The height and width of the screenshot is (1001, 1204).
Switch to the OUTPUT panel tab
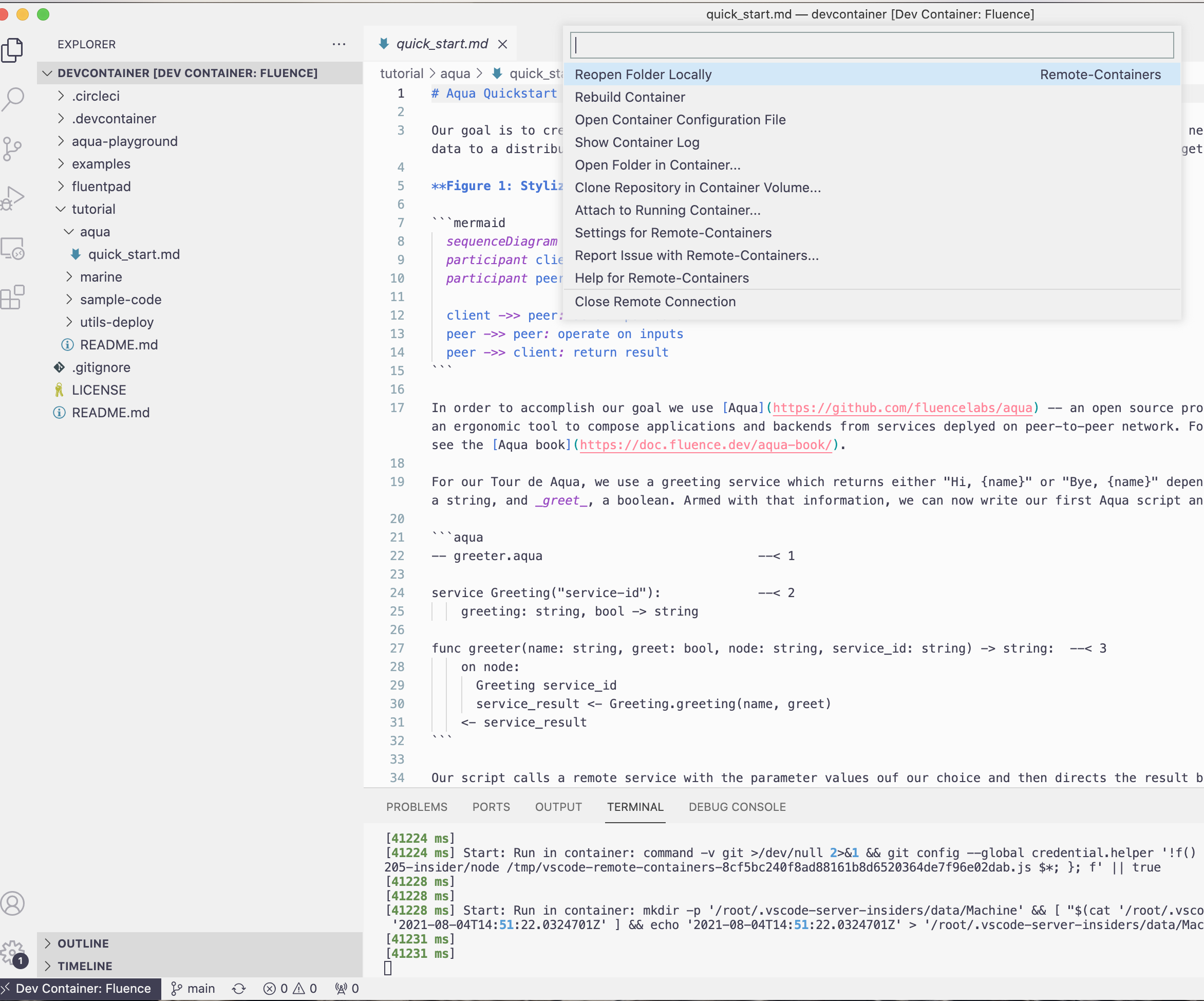[x=558, y=807]
